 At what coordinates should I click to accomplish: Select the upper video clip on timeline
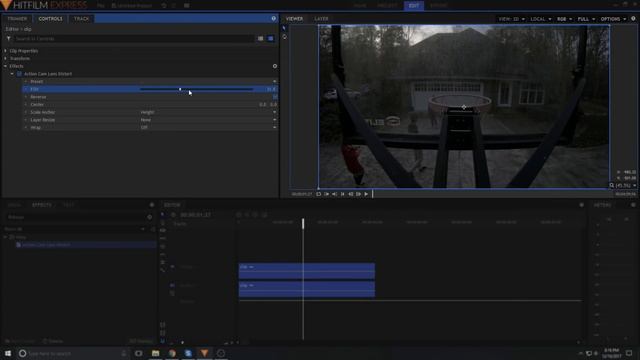307,271
